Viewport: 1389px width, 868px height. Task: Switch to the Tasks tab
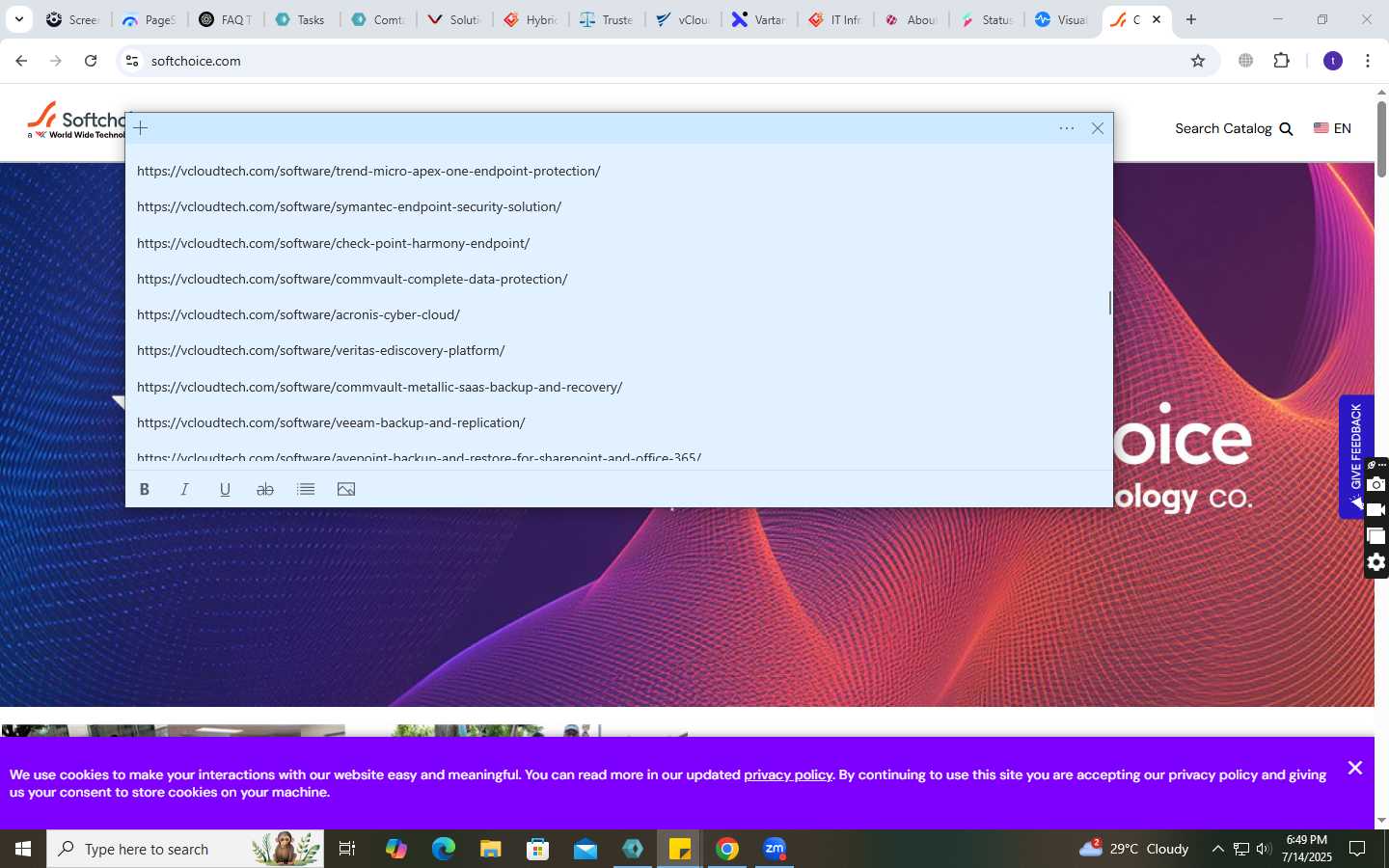[x=301, y=19]
